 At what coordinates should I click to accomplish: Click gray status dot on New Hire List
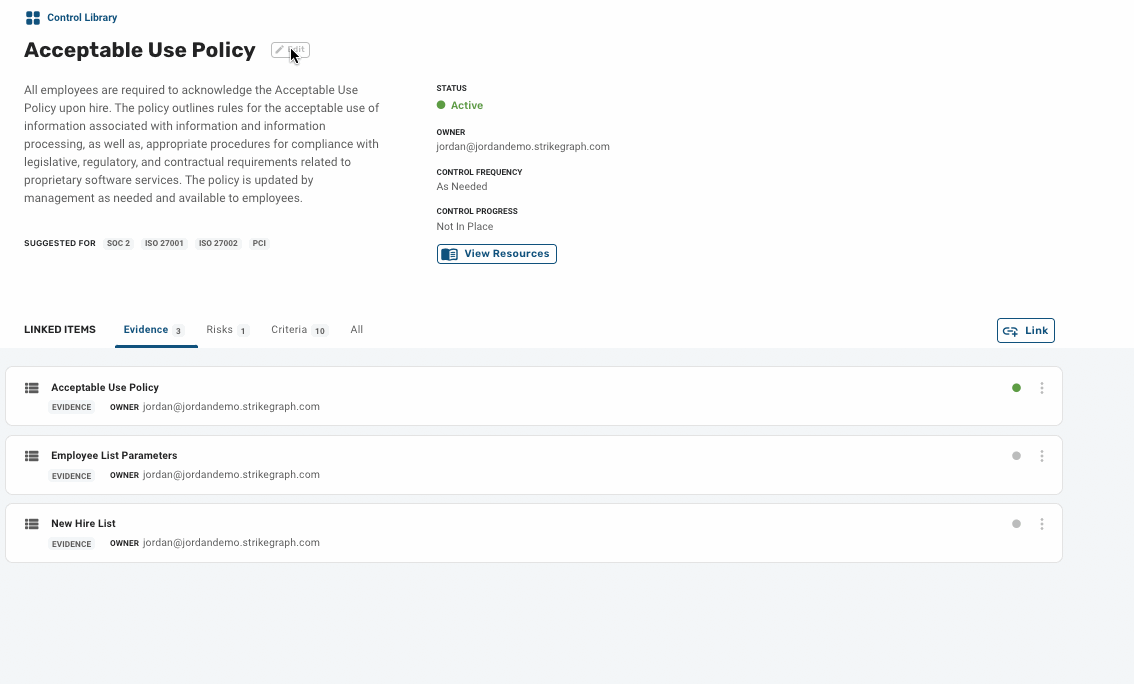tap(1016, 524)
